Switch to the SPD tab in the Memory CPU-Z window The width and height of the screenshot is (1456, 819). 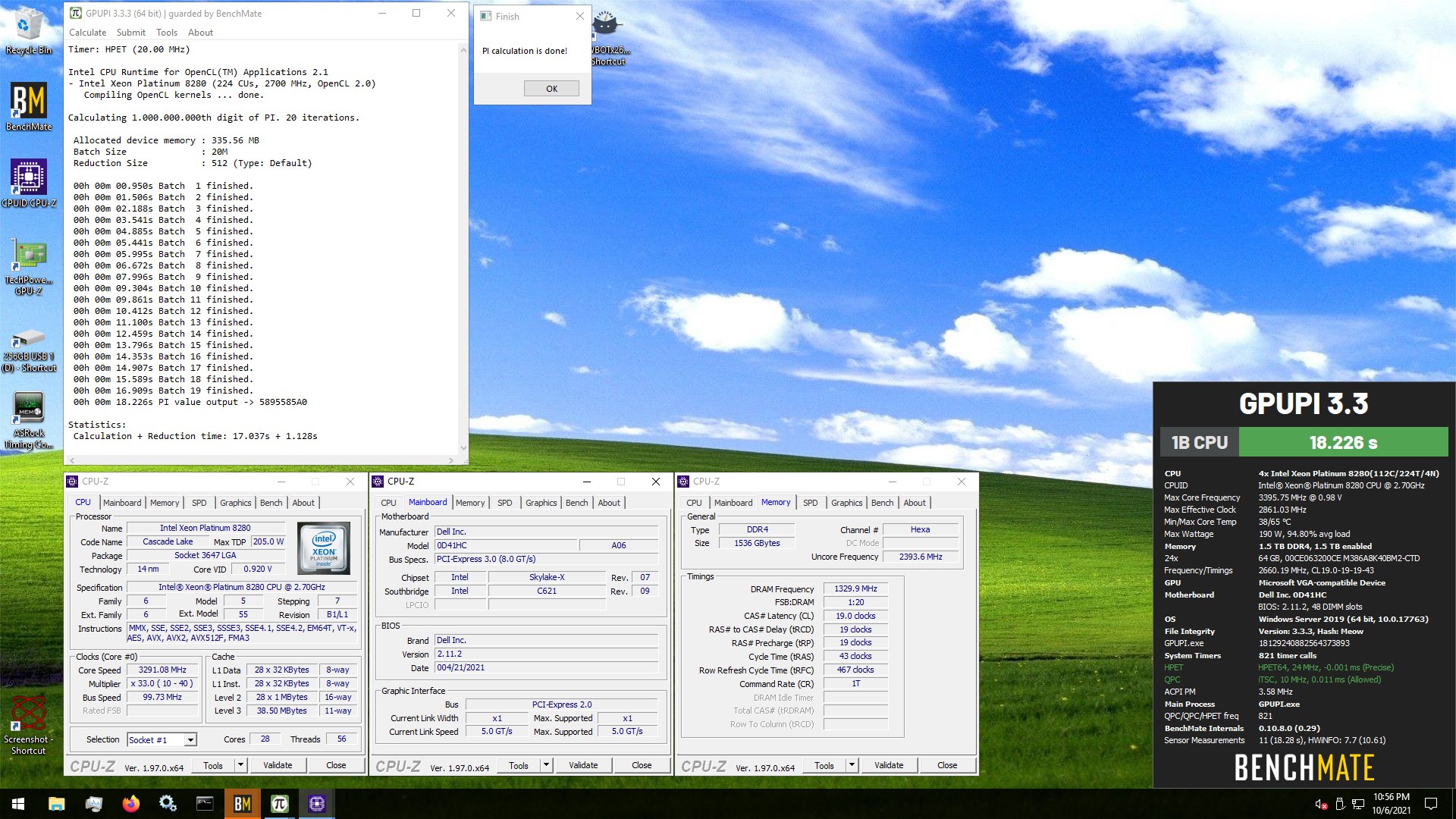pyautogui.click(x=810, y=503)
